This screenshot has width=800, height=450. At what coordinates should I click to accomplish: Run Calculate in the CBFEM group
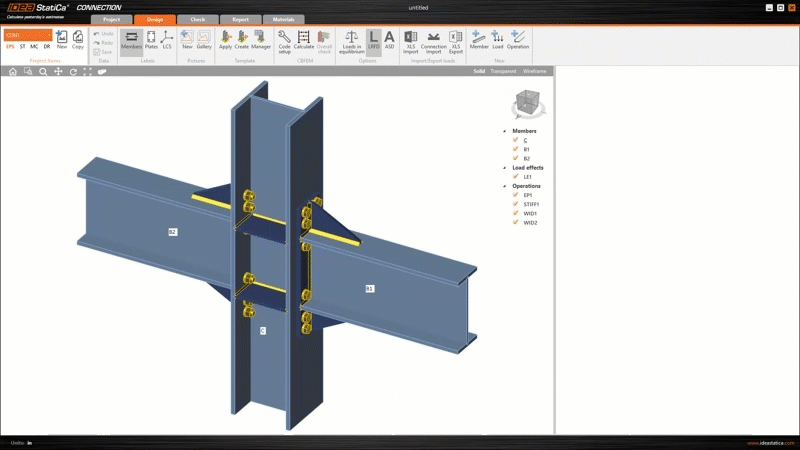[304, 40]
